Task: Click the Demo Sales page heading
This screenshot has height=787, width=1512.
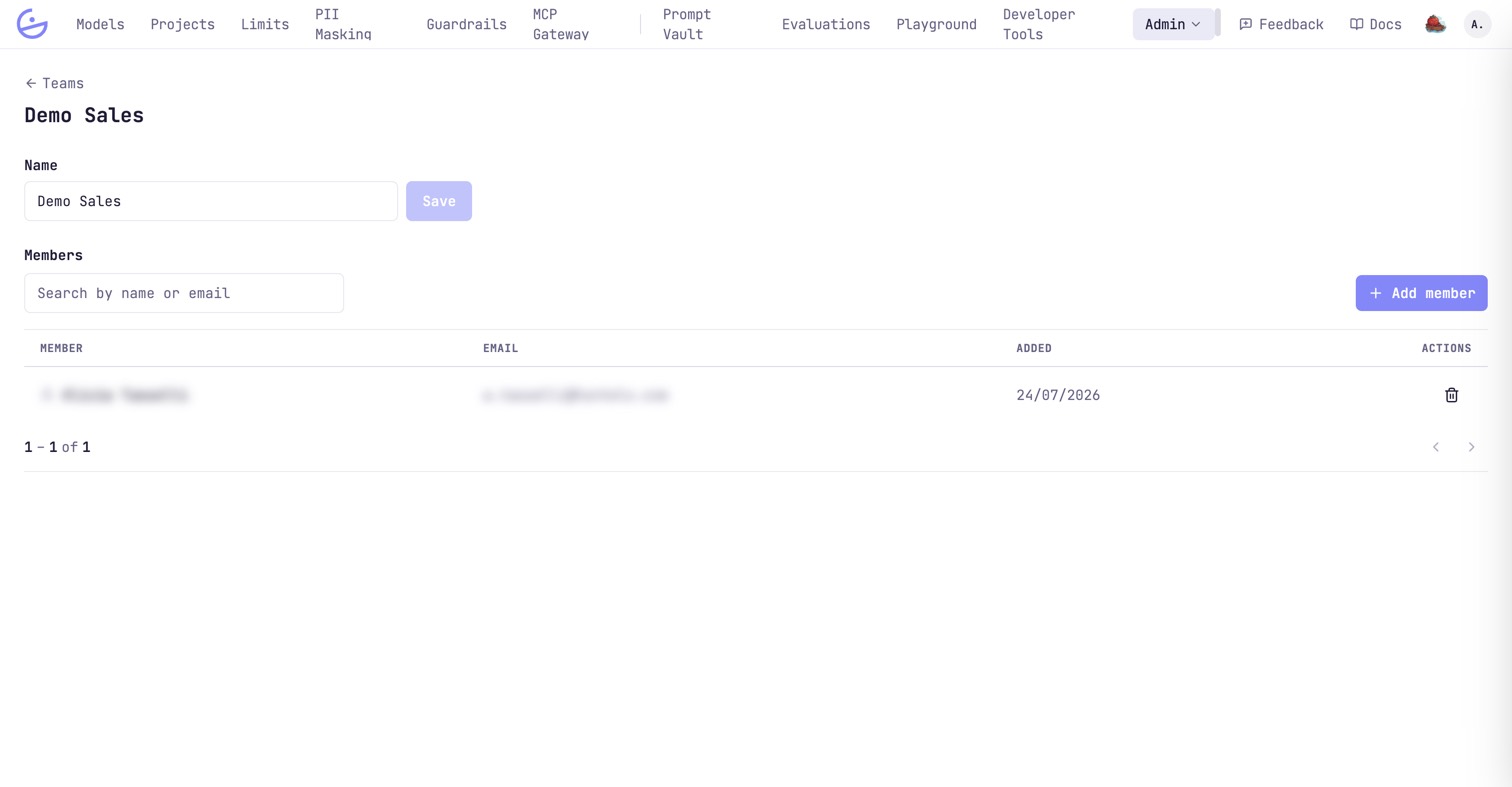Action: (x=84, y=115)
